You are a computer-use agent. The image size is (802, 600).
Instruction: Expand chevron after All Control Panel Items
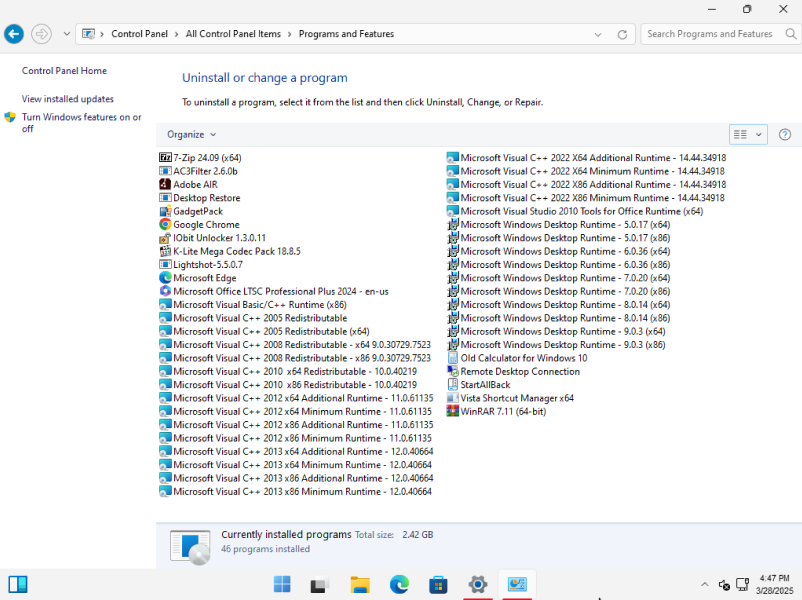(x=289, y=34)
